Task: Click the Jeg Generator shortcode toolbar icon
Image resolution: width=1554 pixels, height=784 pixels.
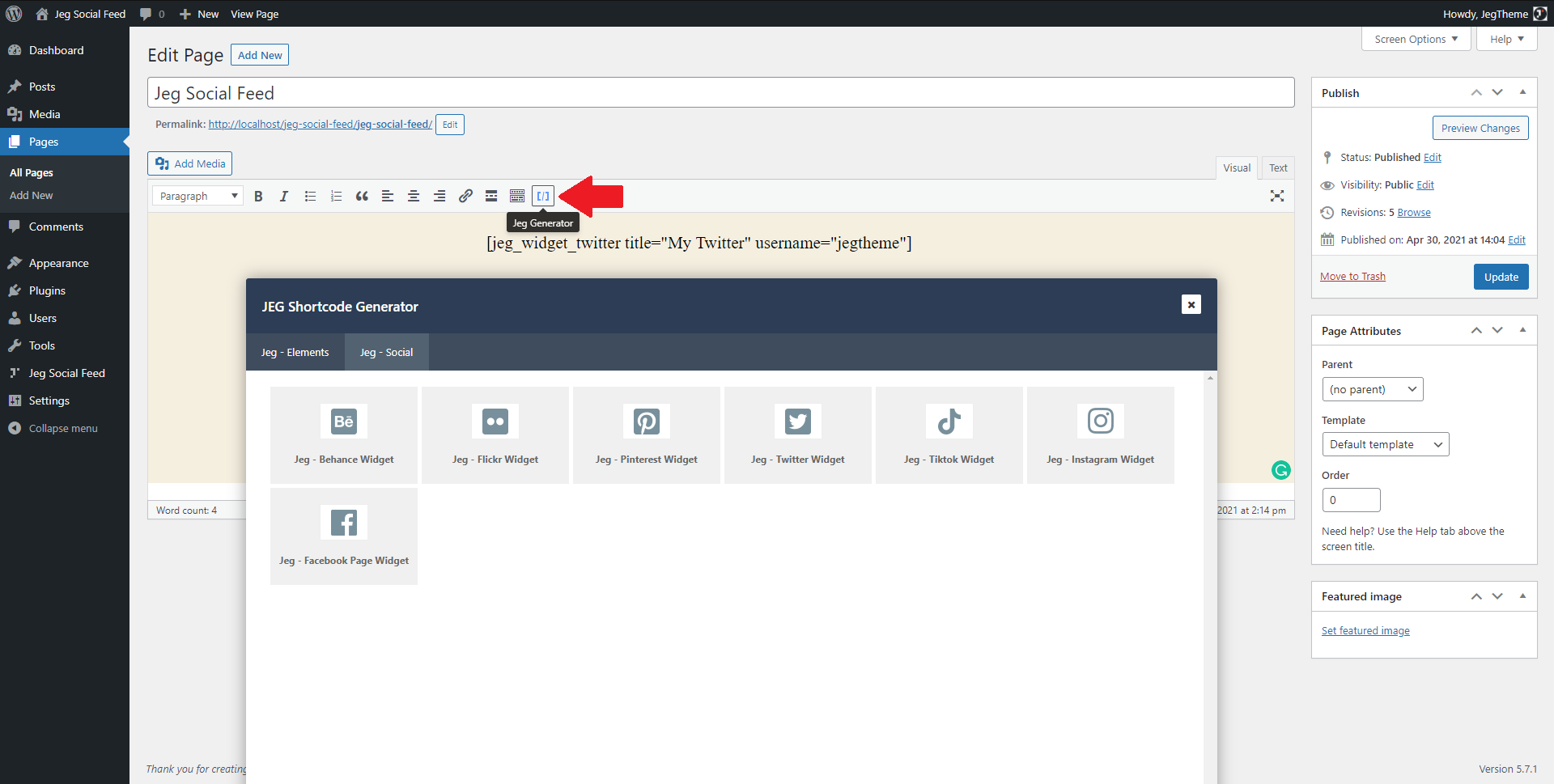Action: (x=543, y=196)
